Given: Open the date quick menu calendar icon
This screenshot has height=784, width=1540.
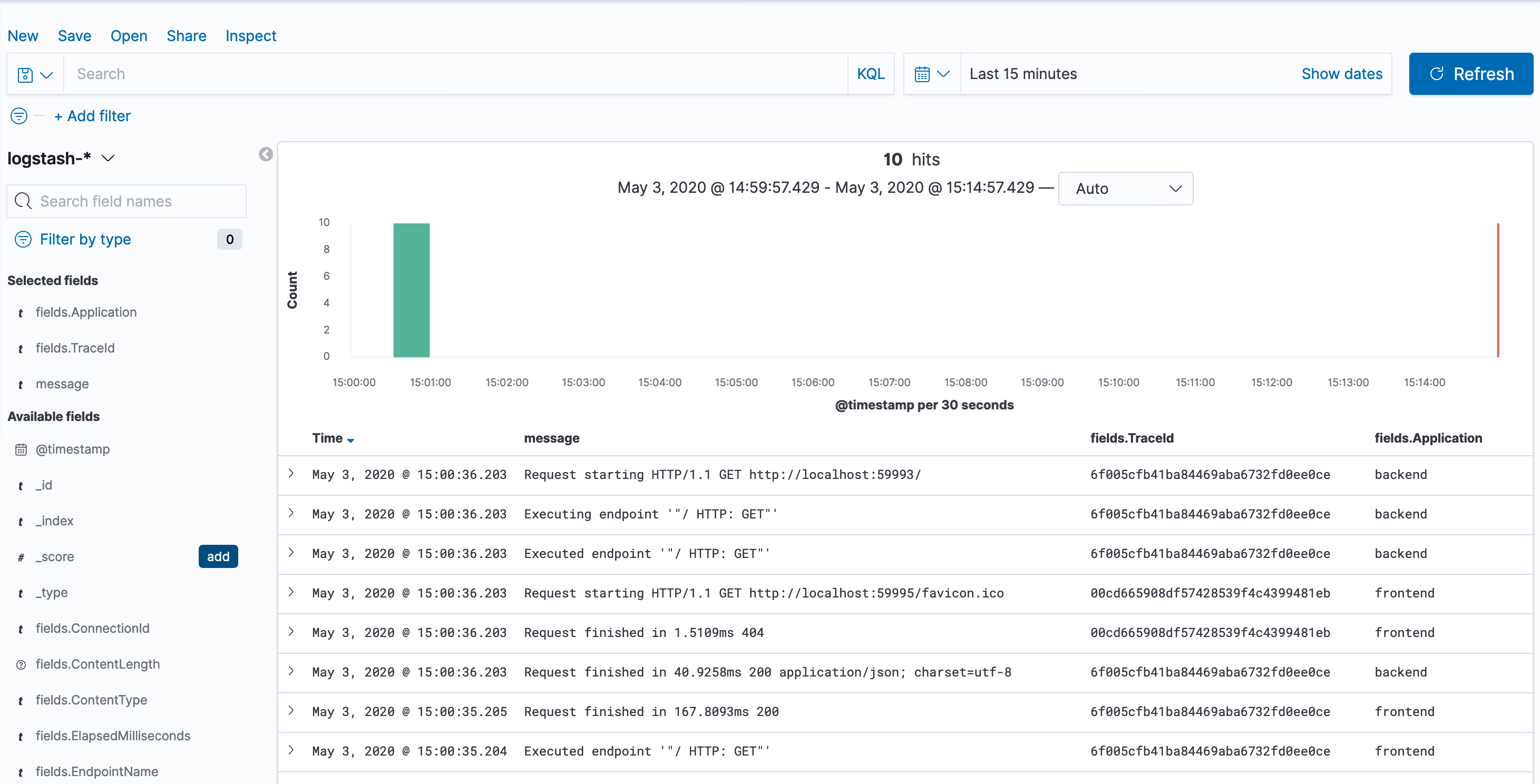Looking at the screenshot, I should pyautogui.click(x=931, y=74).
